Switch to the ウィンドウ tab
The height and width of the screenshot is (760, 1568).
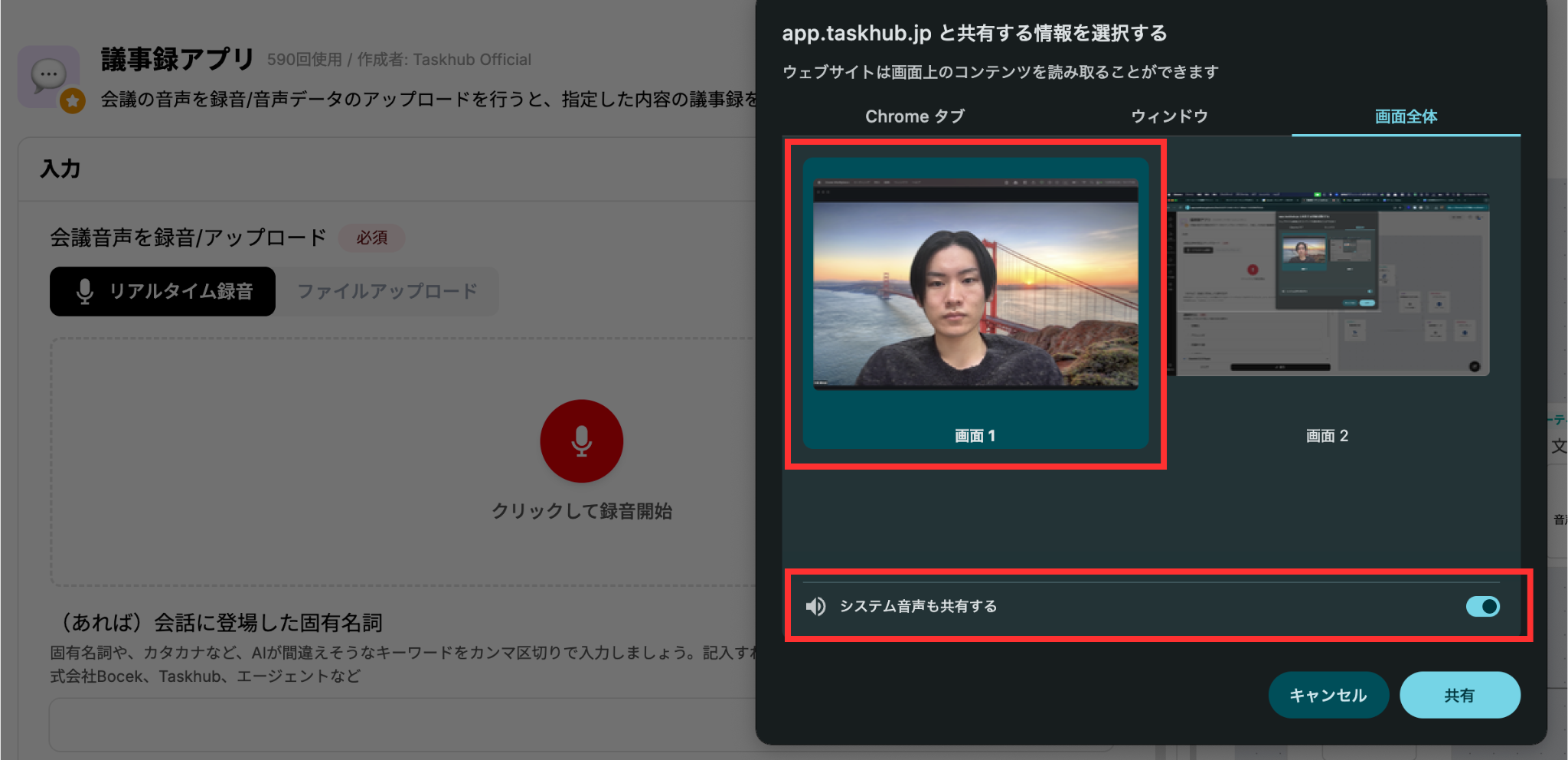click(x=1169, y=116)
